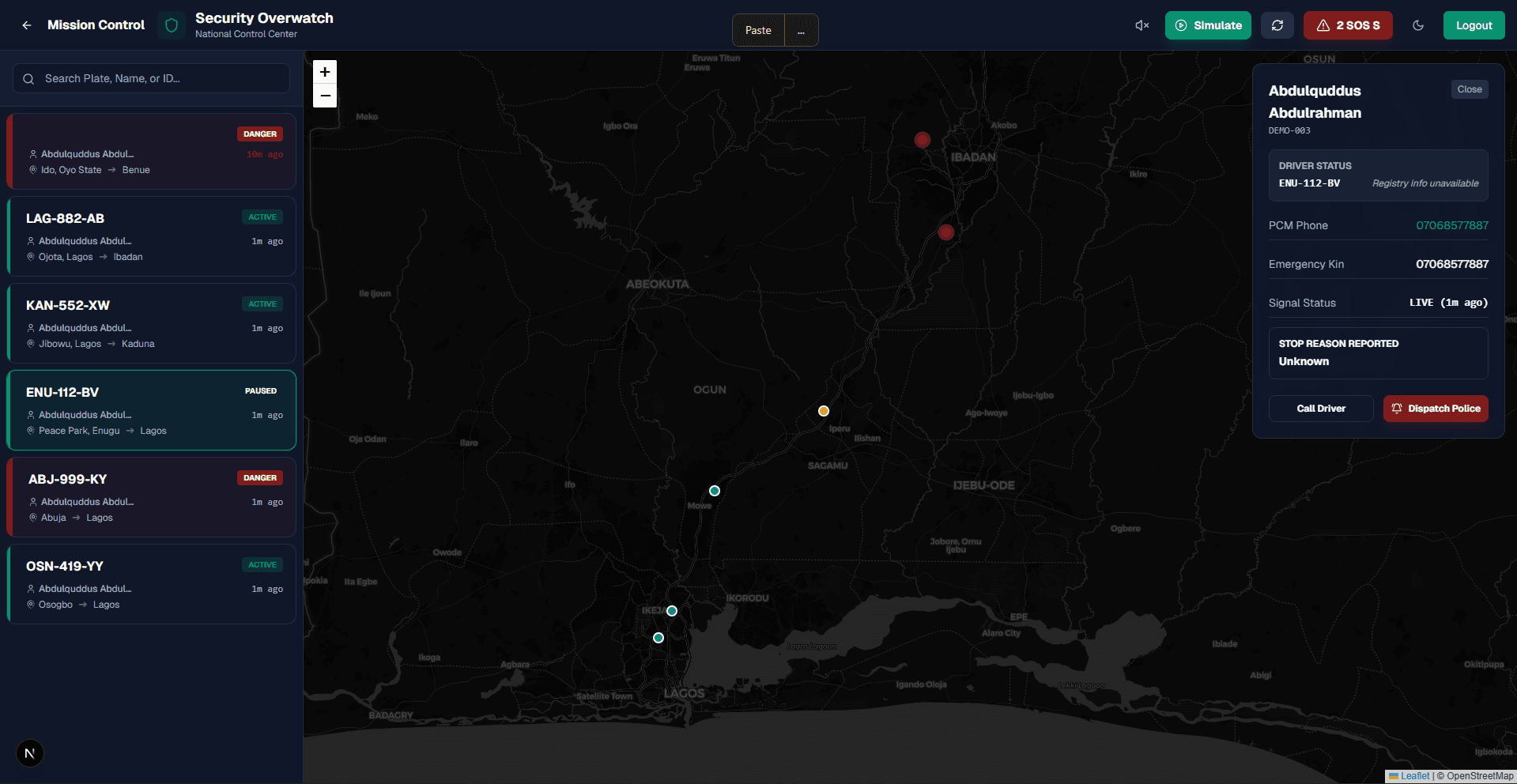
Task: Click the red map marker near Ibadan
Action: (922, 140)
